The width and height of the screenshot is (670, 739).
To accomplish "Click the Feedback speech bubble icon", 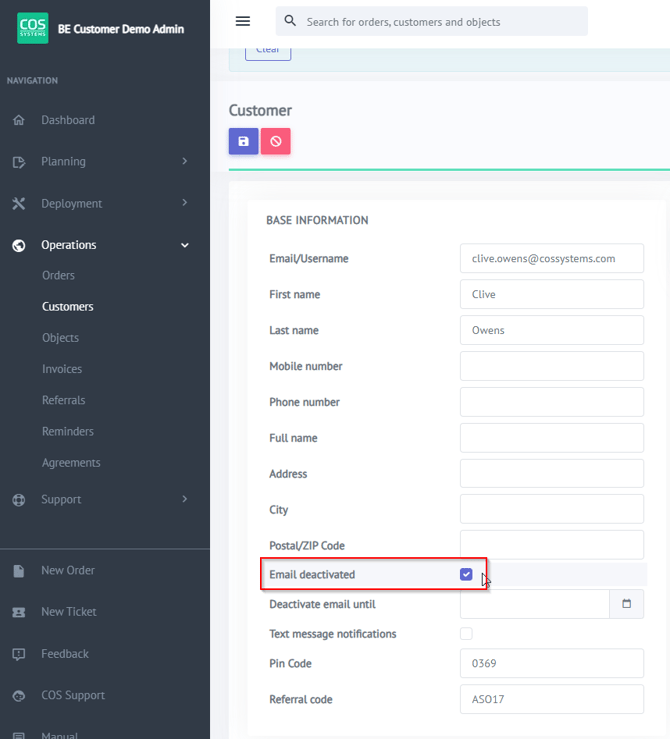I will [x=19, y=654].
